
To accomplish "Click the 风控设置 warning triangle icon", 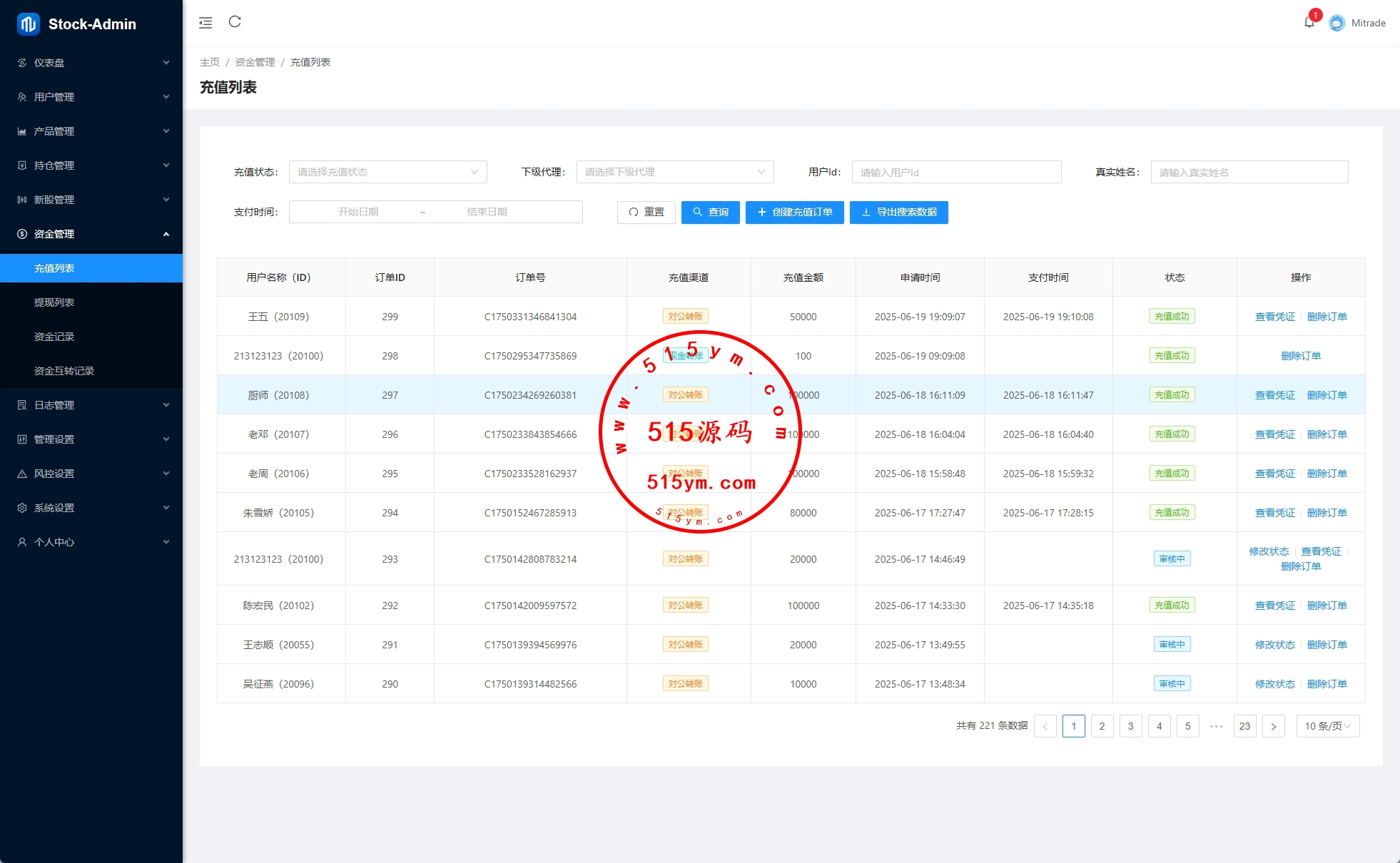I will click(22, 474).
